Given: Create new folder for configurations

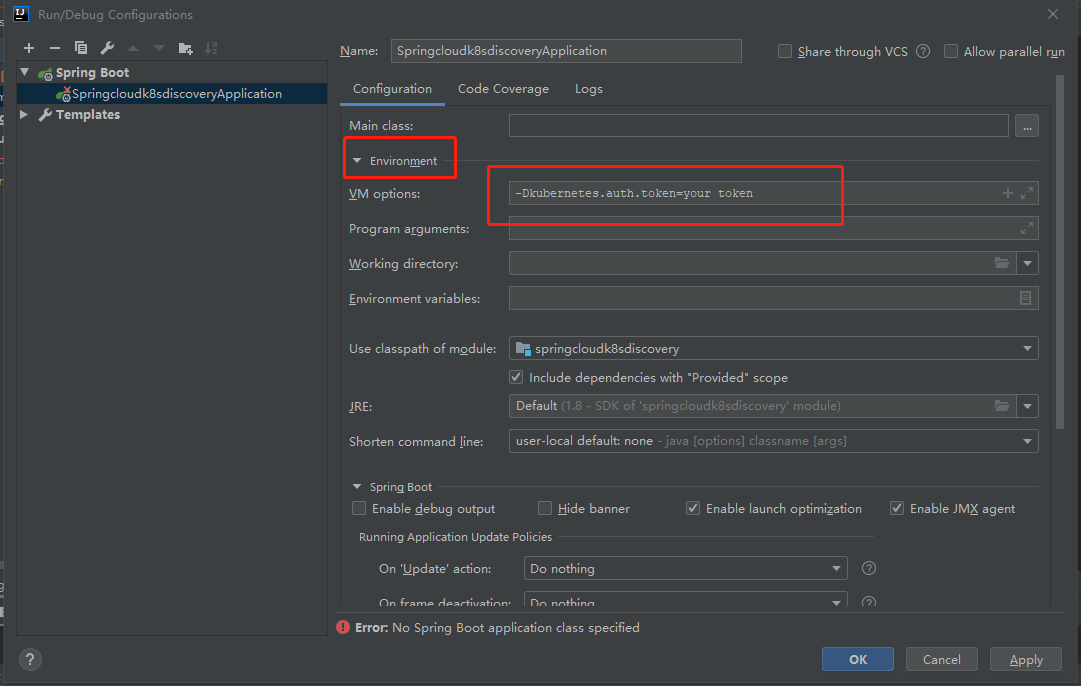Looking at the screenshot, I should (x=185, y=48).
